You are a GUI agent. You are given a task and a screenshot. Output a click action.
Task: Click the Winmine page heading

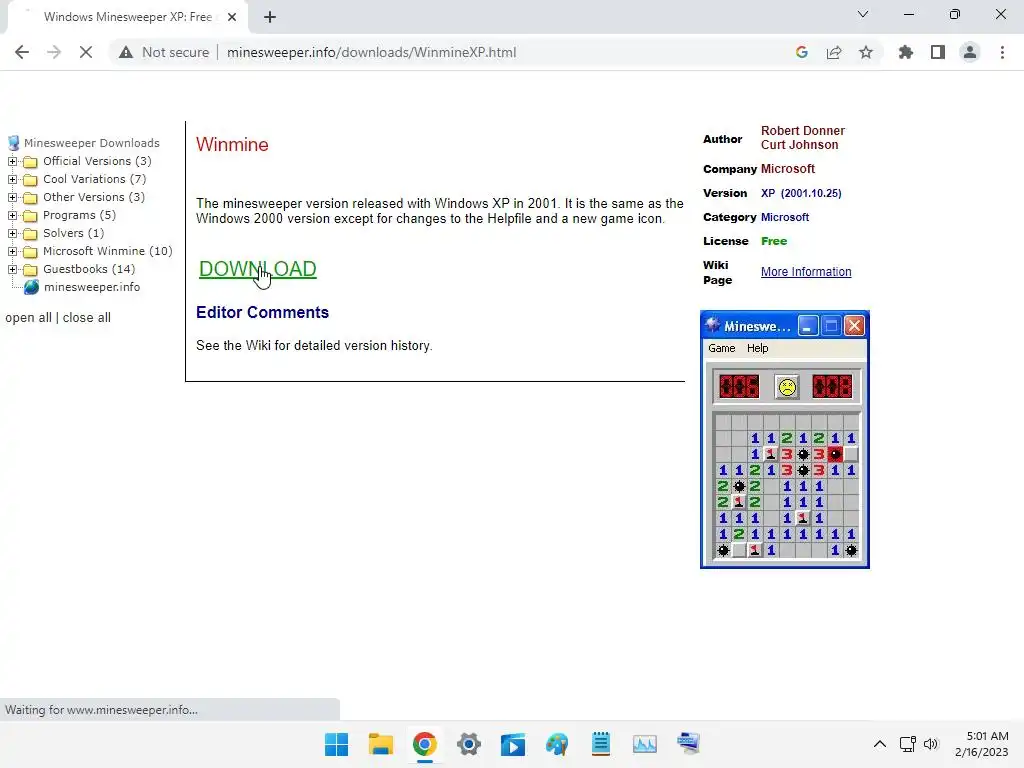click(x=232, y=144)
